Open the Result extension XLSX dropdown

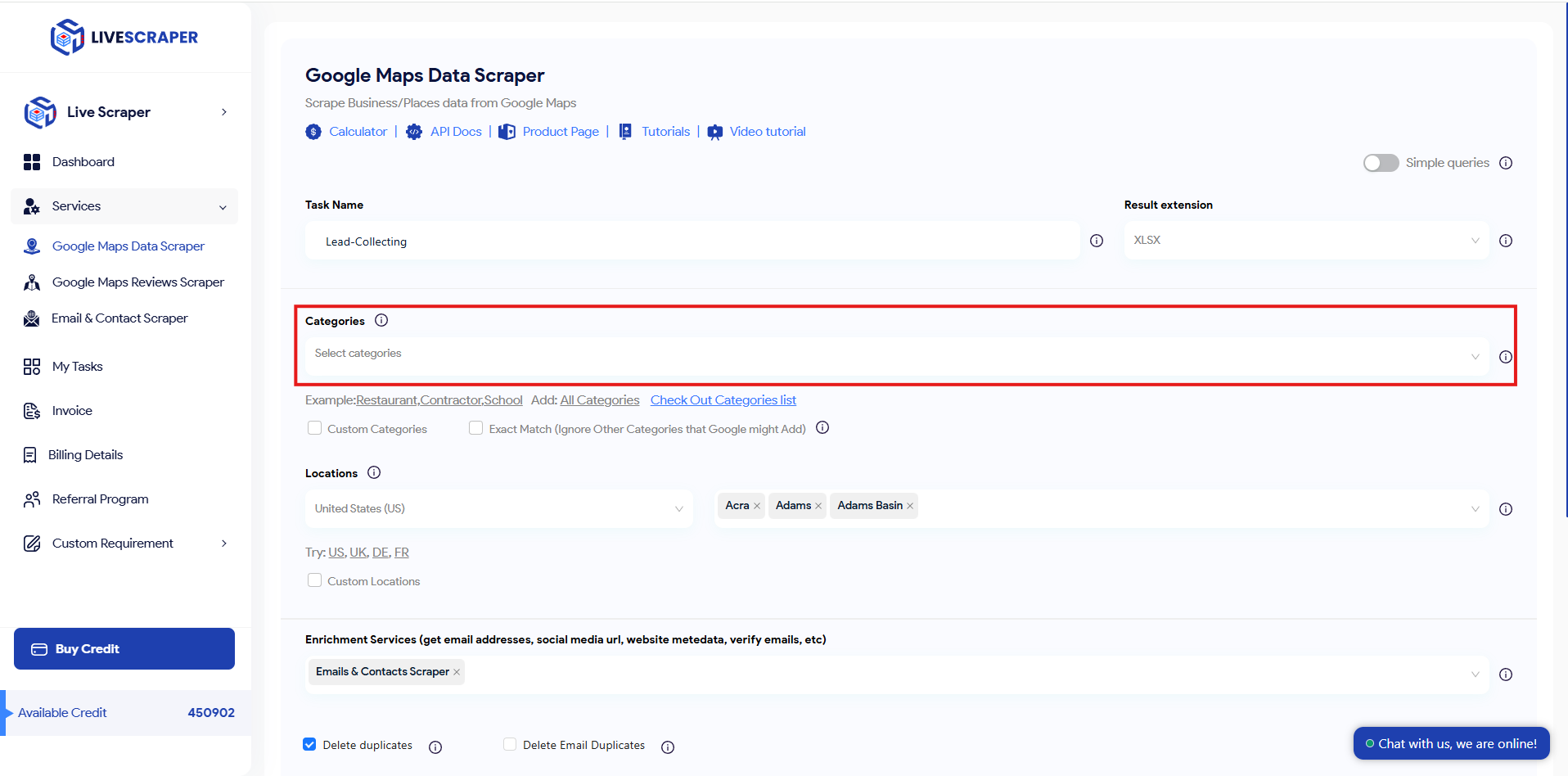tap(1306, 241)
